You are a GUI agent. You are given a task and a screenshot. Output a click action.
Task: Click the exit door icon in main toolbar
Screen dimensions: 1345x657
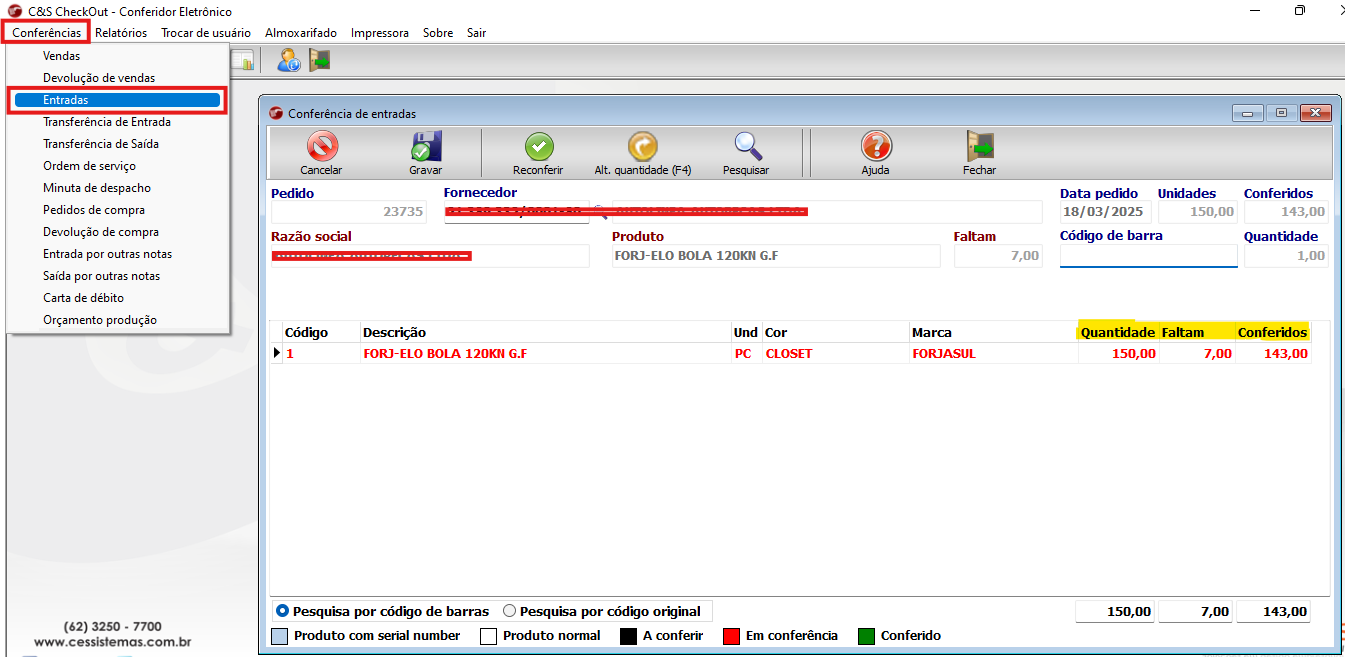(x=320, y=61)
